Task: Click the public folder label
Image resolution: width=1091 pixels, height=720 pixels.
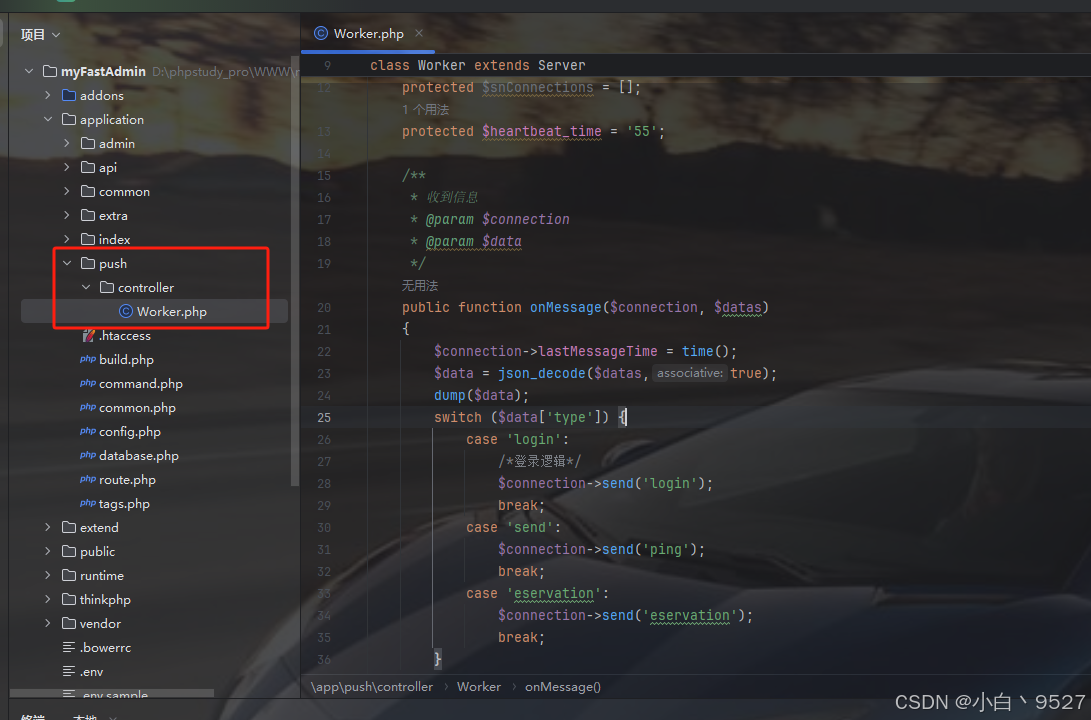Action: [x=97, y=551]
